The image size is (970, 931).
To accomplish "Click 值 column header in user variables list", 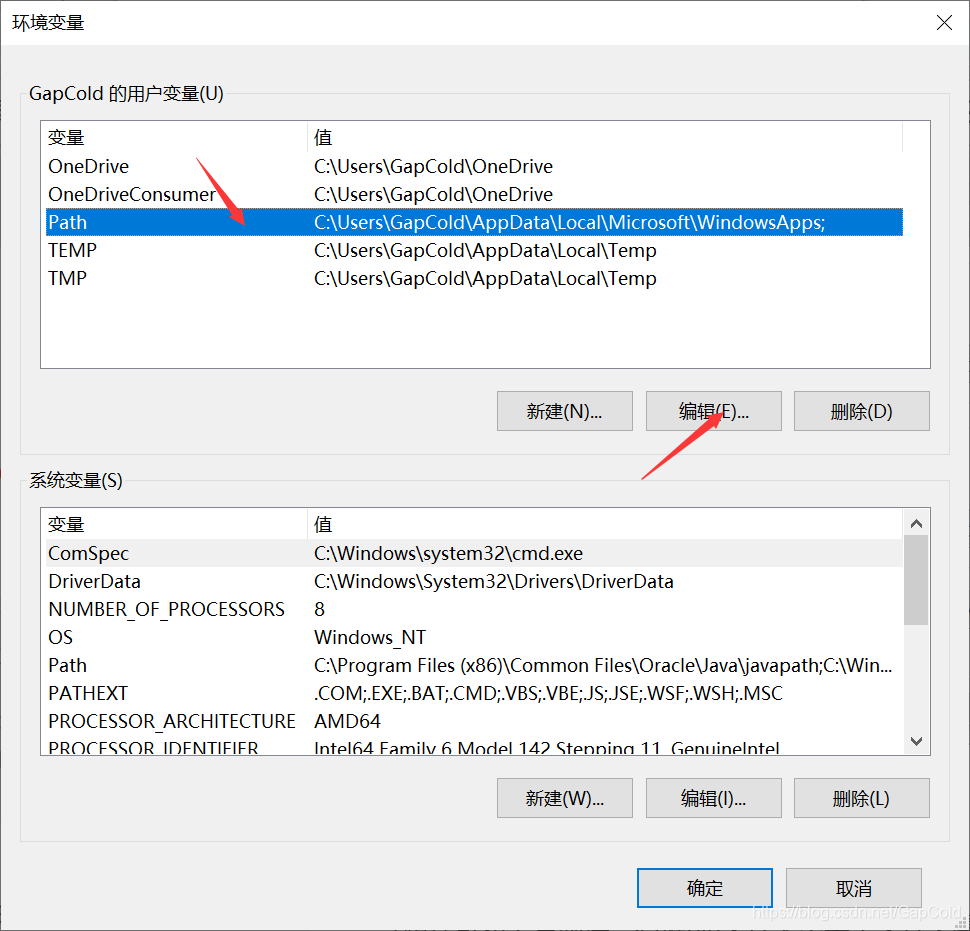I will pos(605,137).
